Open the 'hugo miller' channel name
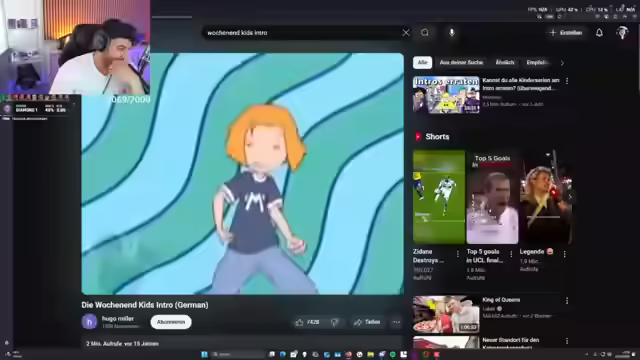This screenshot has width=640, height=360. point(118,318)
